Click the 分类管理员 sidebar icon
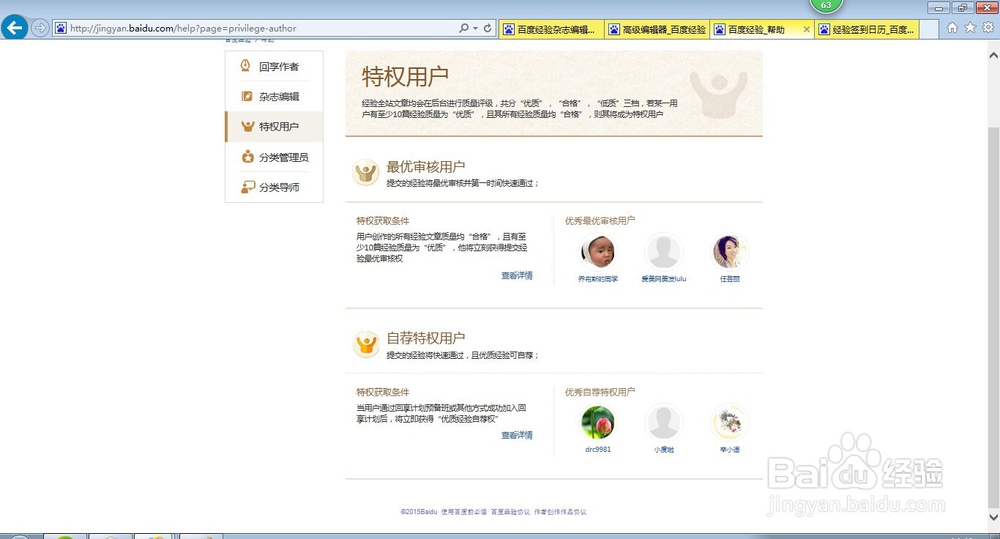 point(247,156)
